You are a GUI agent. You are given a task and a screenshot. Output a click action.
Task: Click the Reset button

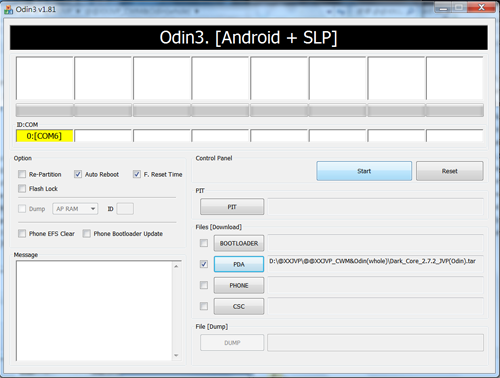(450, 171)
